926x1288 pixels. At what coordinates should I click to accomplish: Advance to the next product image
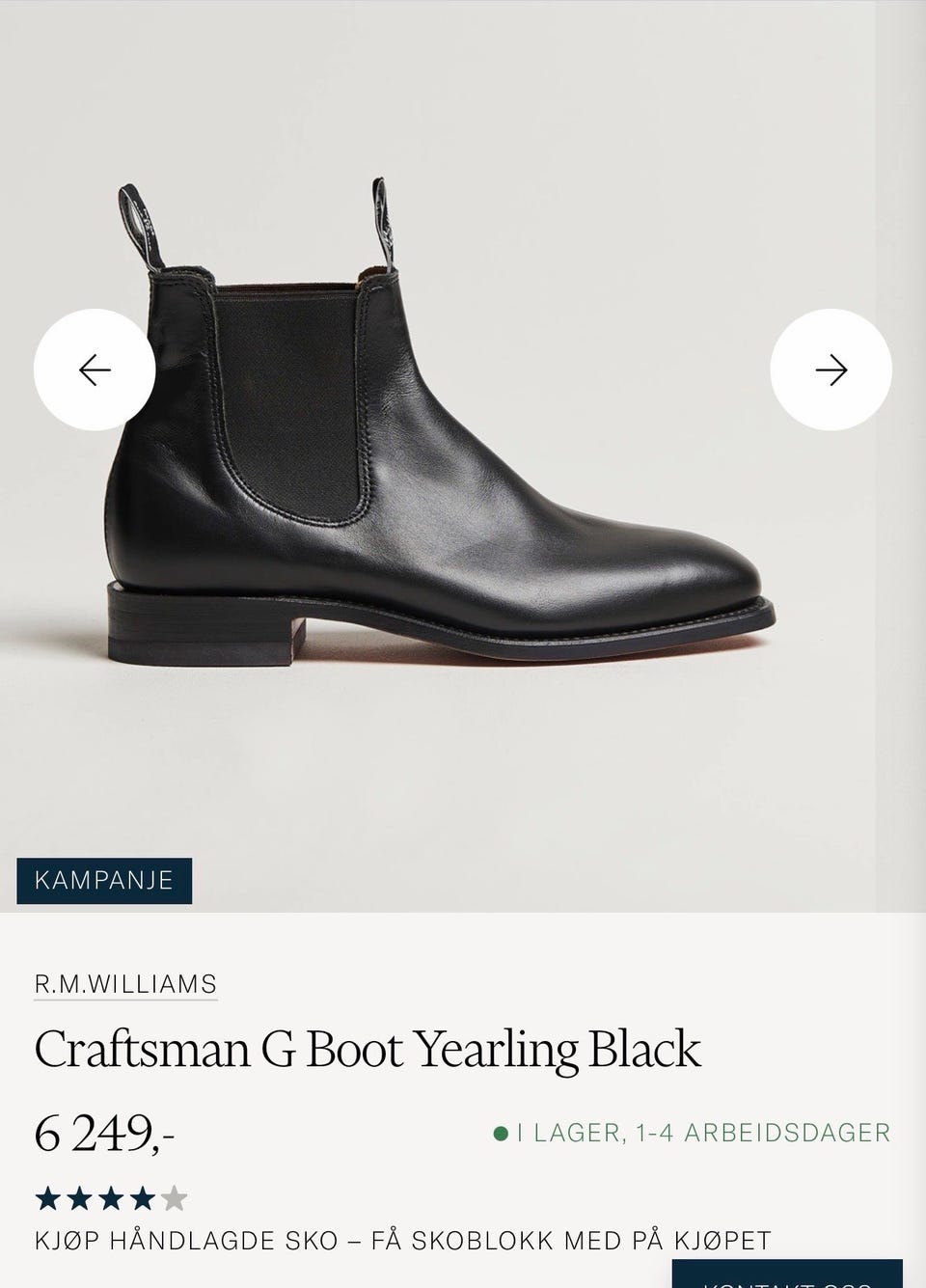coord(831,370)
